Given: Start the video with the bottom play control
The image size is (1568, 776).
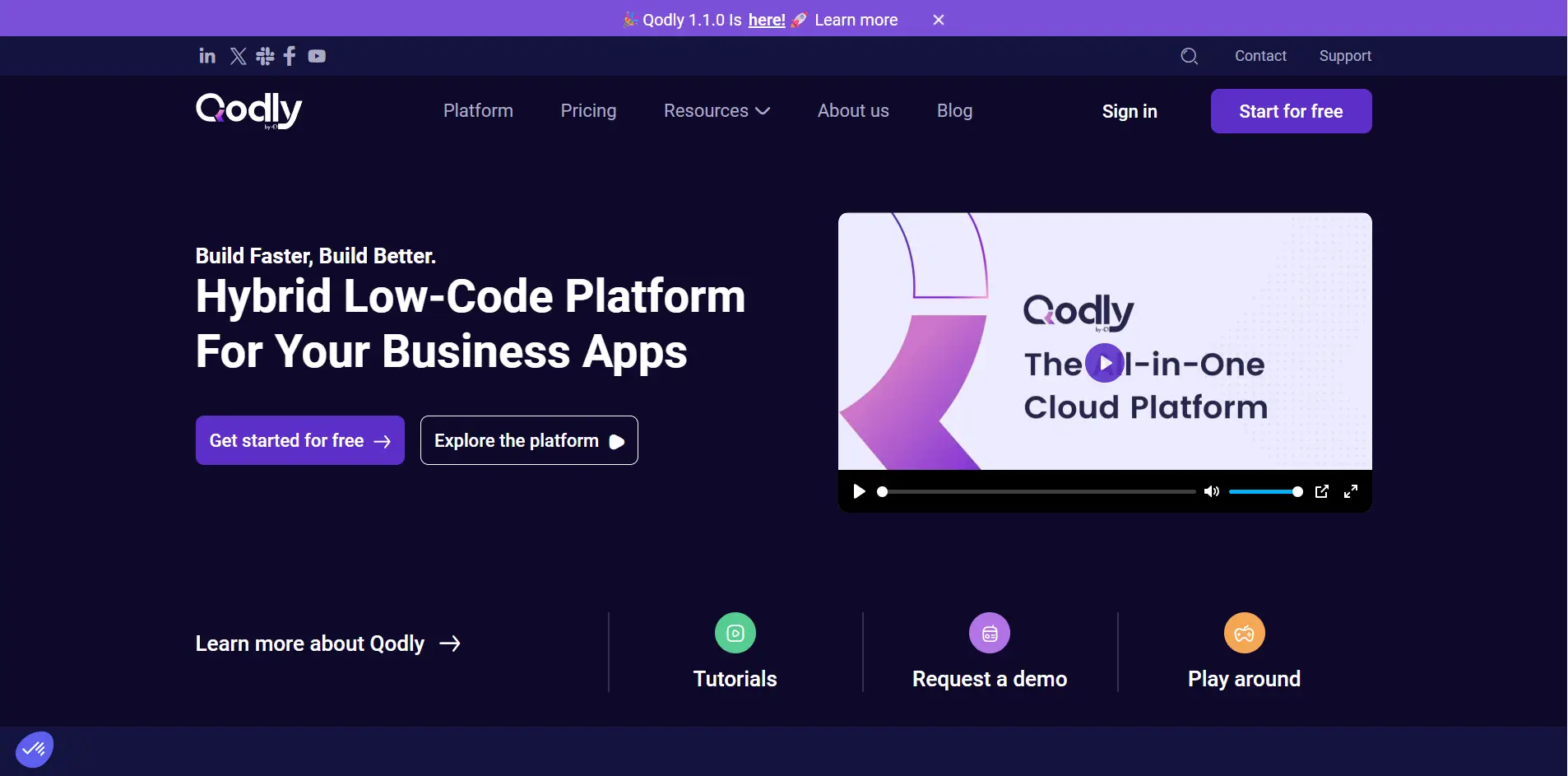Looking at the screenshot, I should [859, 491].
